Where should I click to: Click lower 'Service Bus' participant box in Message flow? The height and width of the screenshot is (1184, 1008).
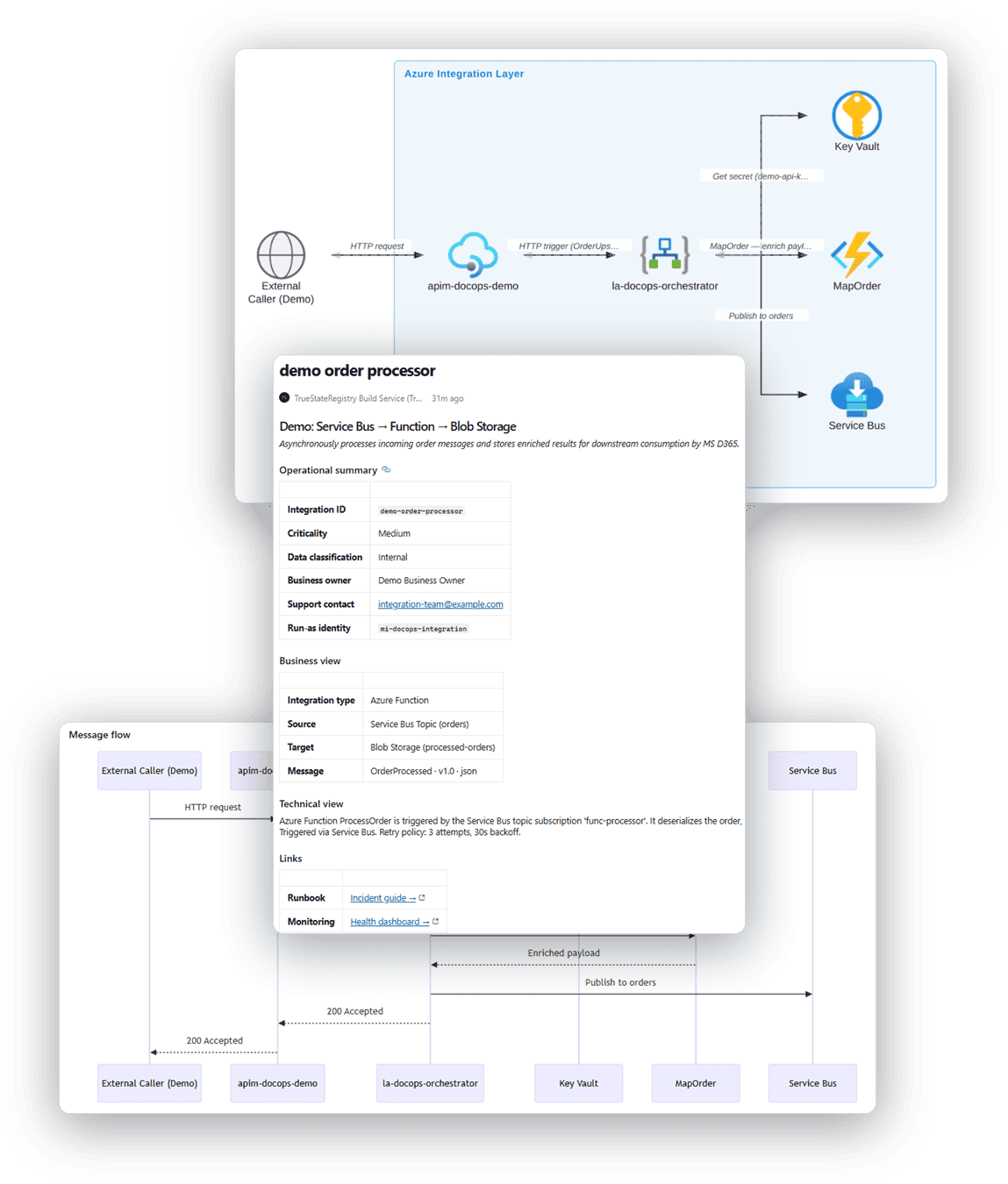pos(812,1083)
